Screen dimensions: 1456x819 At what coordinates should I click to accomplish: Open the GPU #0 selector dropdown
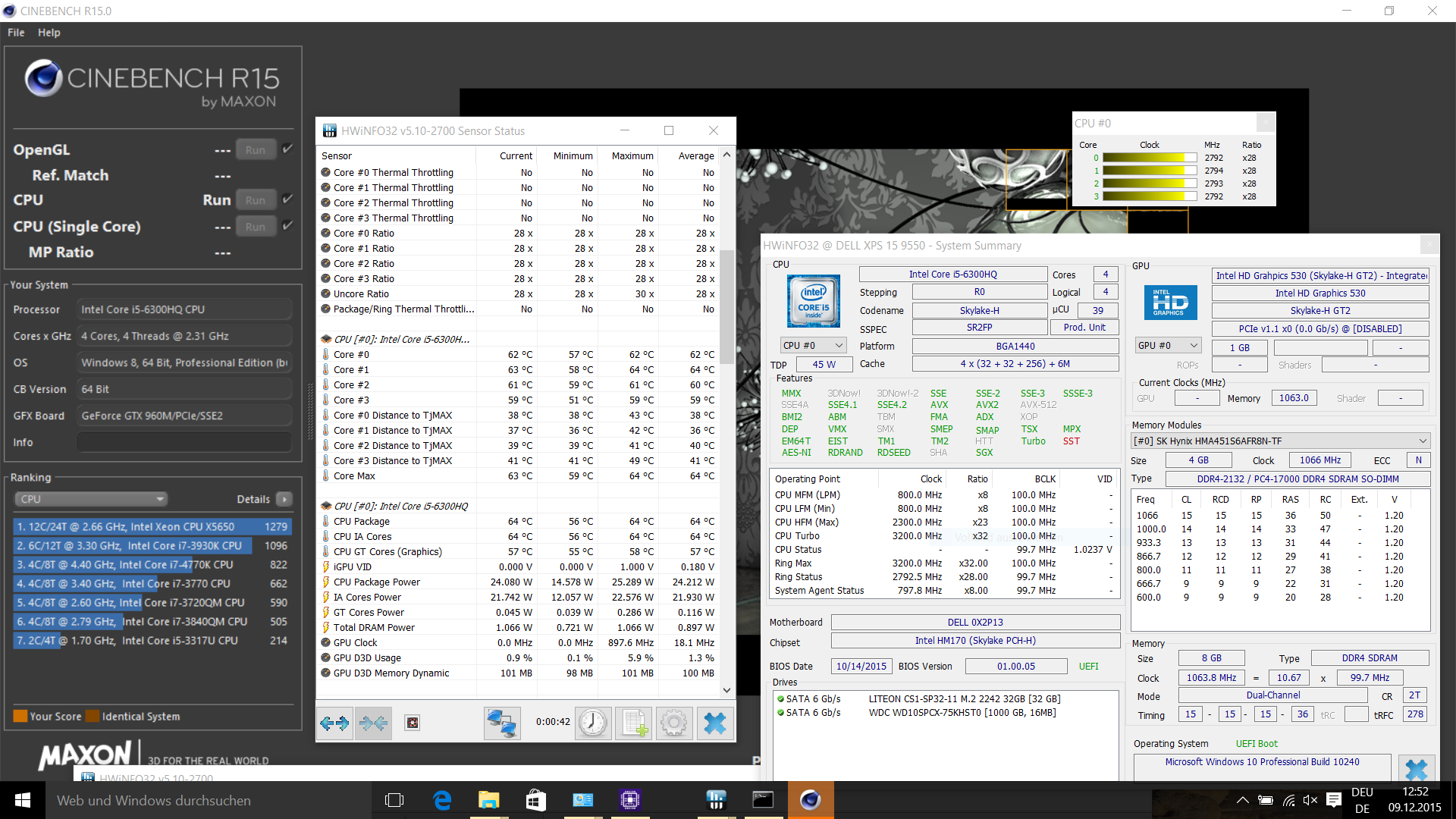[1168, 346]
